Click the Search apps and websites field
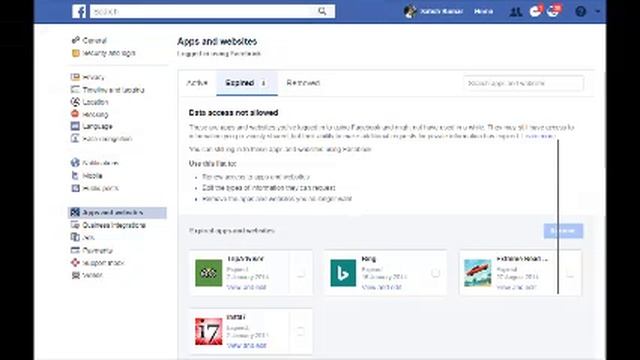The image size is (640, 360). [523, 83]
